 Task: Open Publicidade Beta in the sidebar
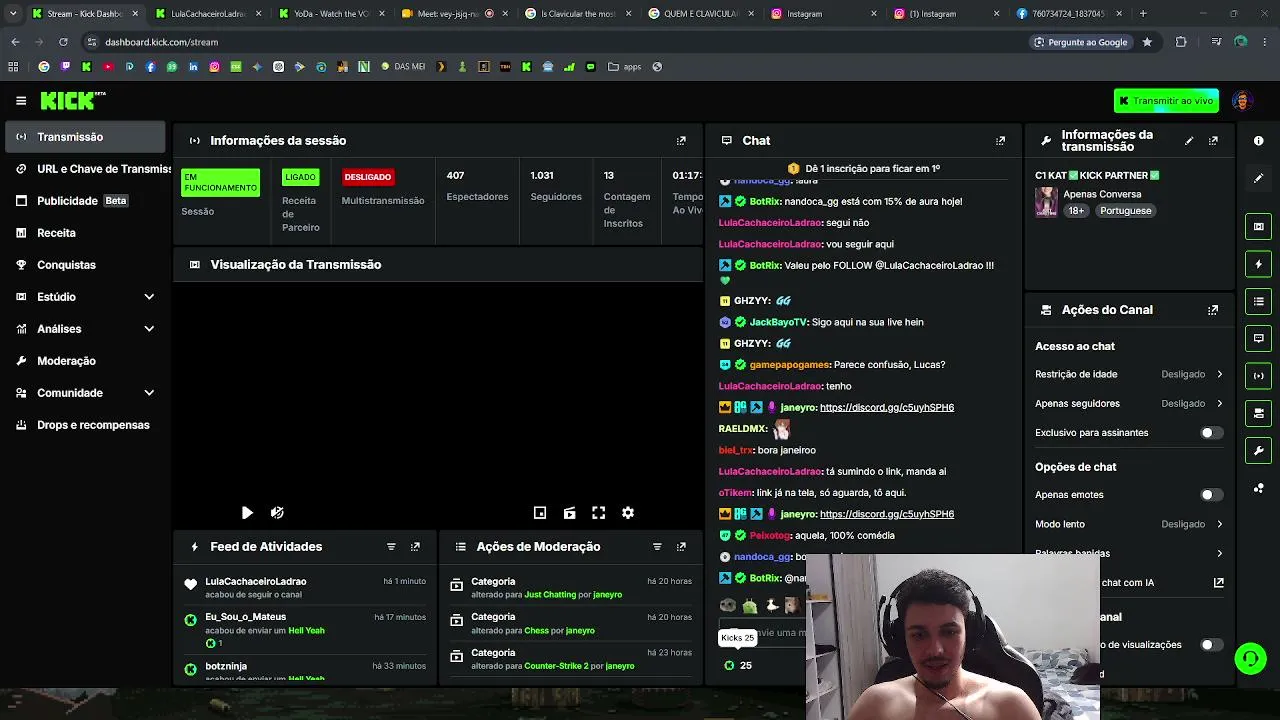tap(86, 201)
